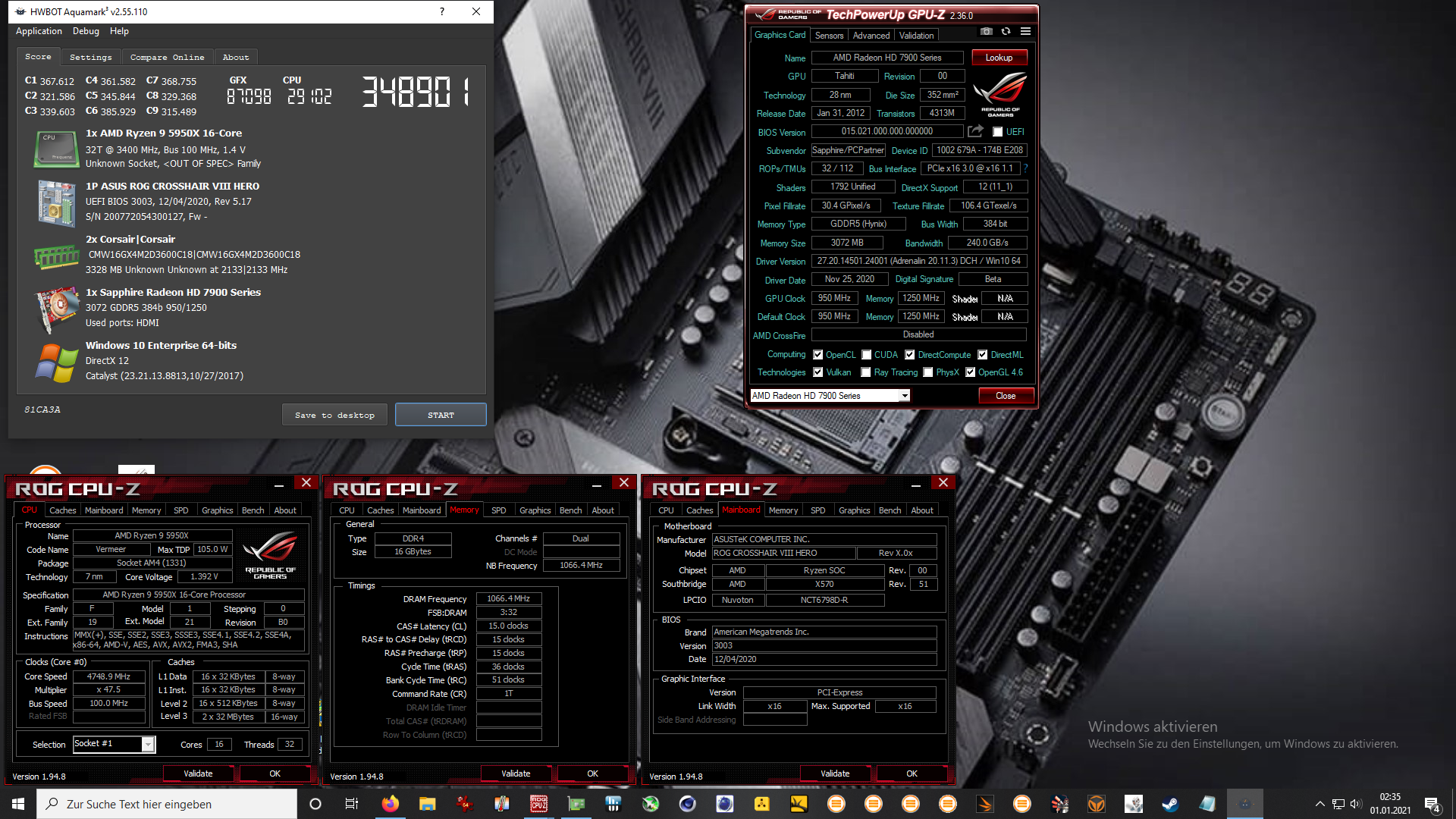The width and height of the screenshot is (1456, 819).
Task: Open Task View on the taskbar
Action: pyautogui.click(x=351, y=804)
